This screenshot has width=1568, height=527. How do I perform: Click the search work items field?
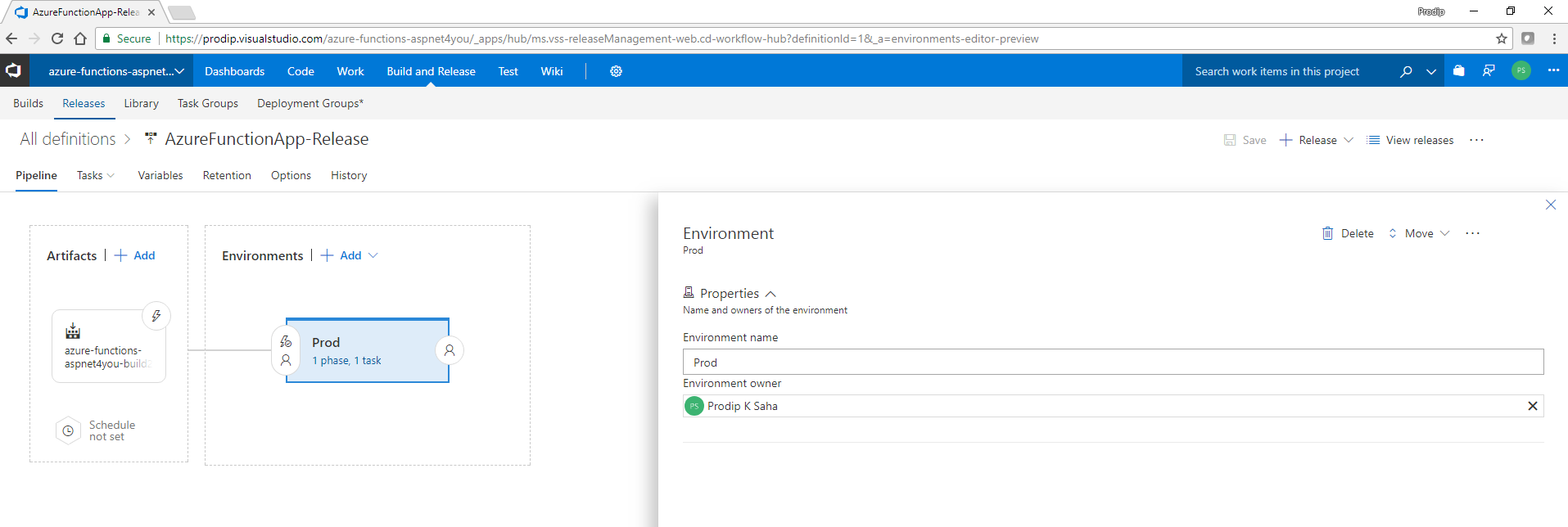(x=1290, y=71)
